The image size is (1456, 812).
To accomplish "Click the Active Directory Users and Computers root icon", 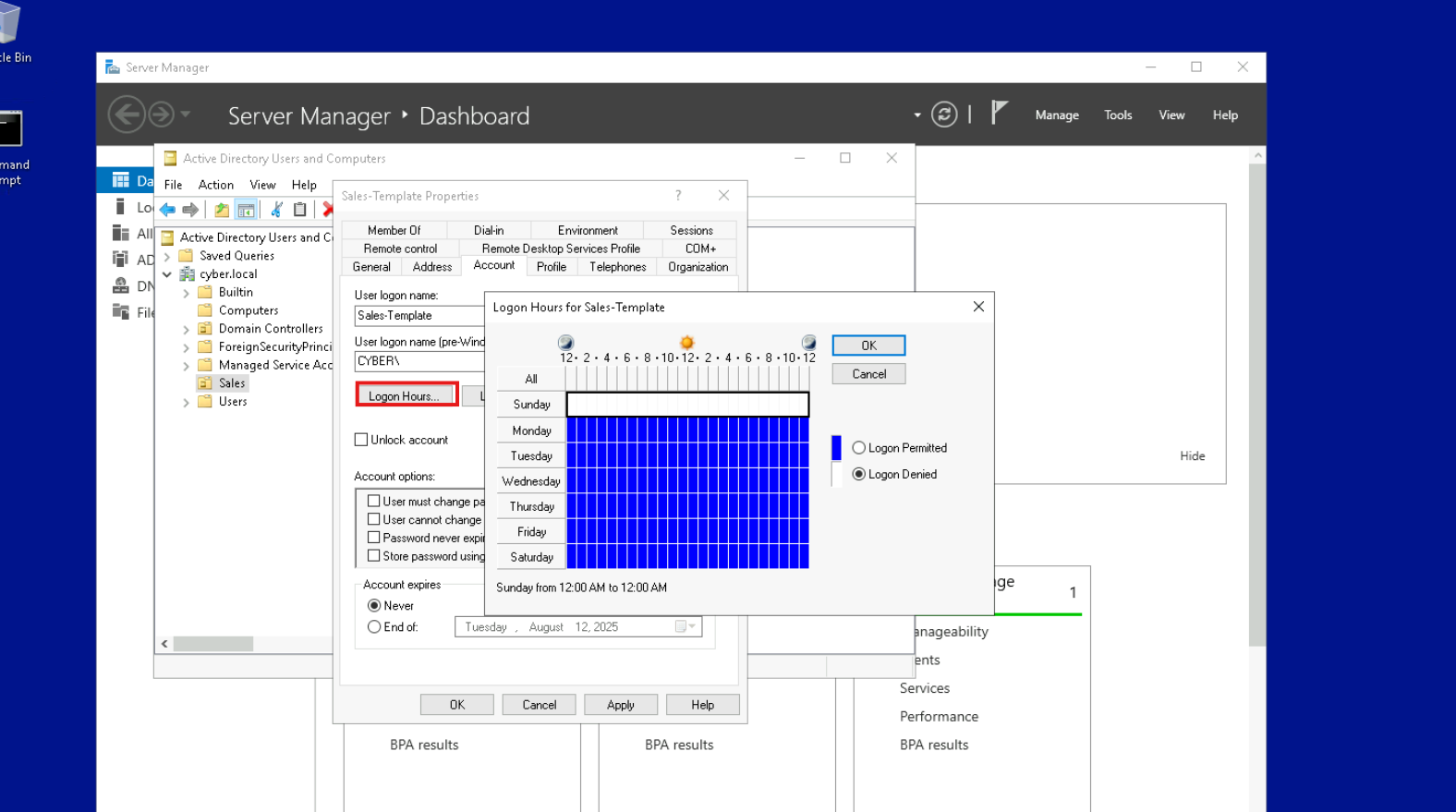I will click(x=168, y=237).
